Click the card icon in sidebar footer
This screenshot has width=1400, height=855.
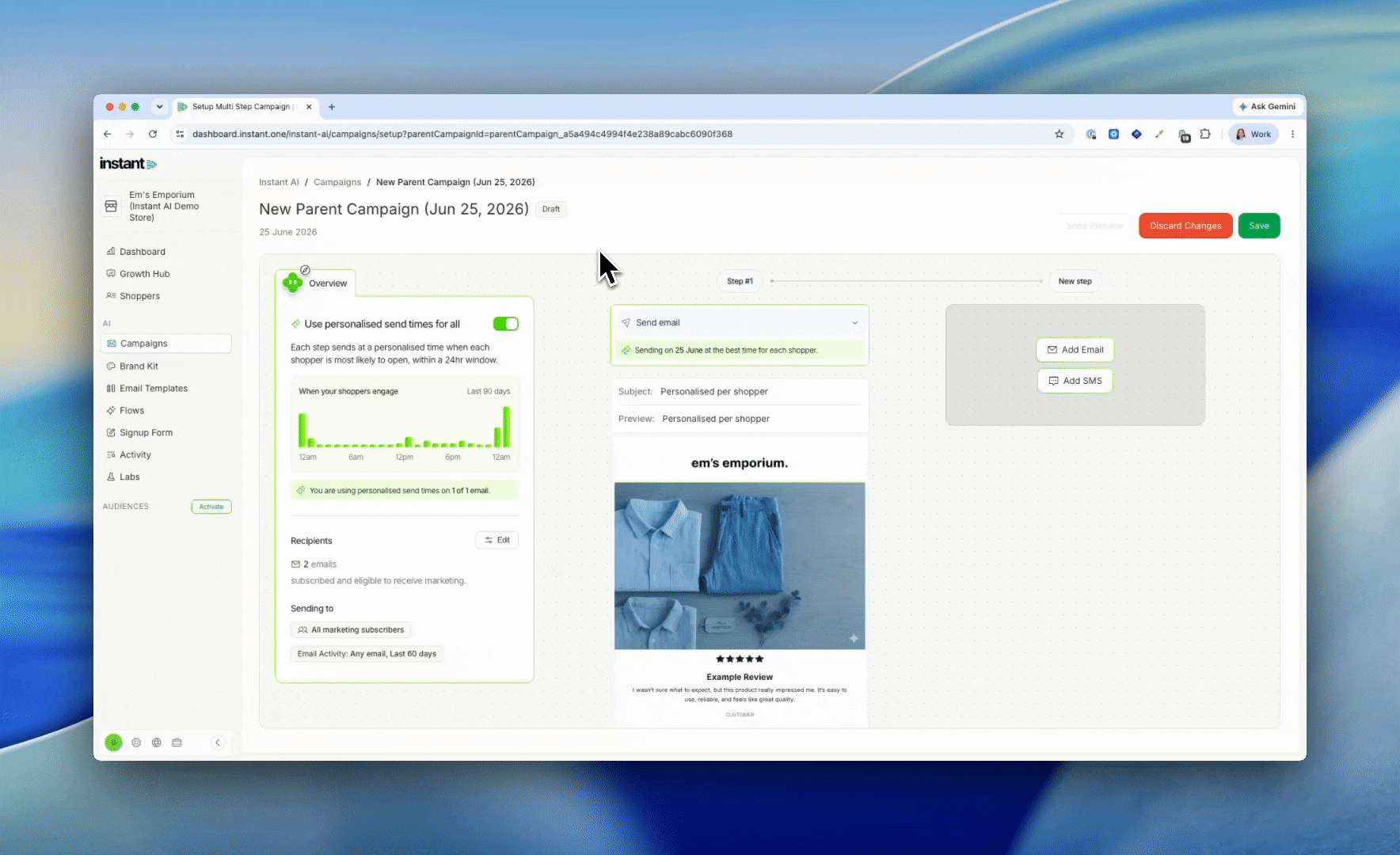pyautogui.click(x=177, y=743)
